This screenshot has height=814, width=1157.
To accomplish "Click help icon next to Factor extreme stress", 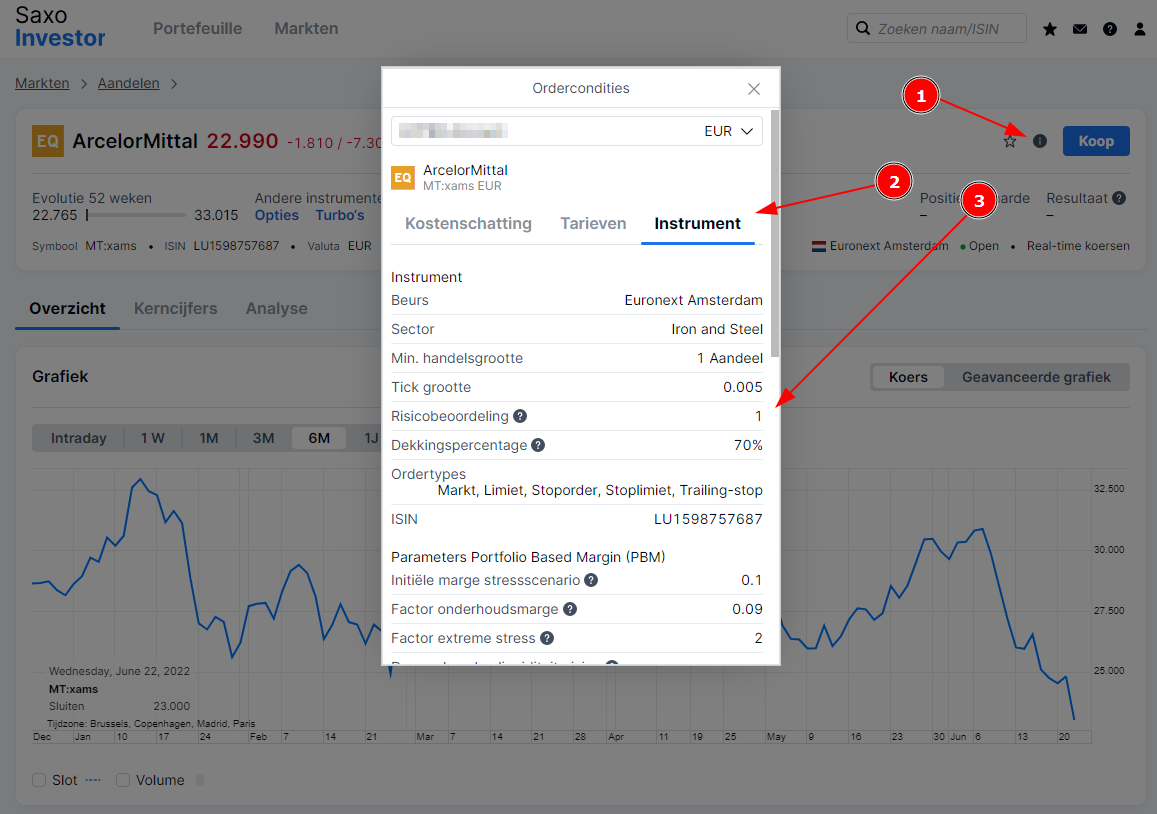I will (547, 638).
